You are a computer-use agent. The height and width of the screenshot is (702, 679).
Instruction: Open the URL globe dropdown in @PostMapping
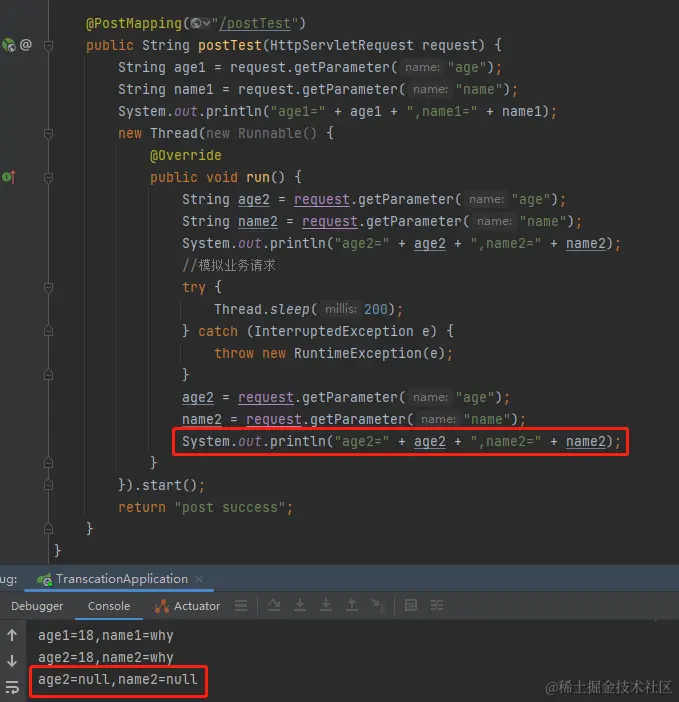(200, 23)
